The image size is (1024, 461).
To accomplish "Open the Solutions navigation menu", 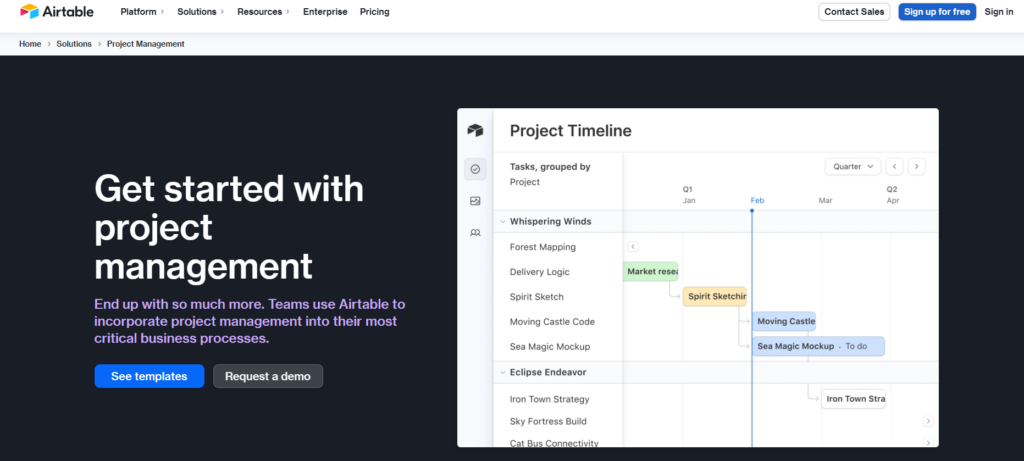I will tap(201, 12).
